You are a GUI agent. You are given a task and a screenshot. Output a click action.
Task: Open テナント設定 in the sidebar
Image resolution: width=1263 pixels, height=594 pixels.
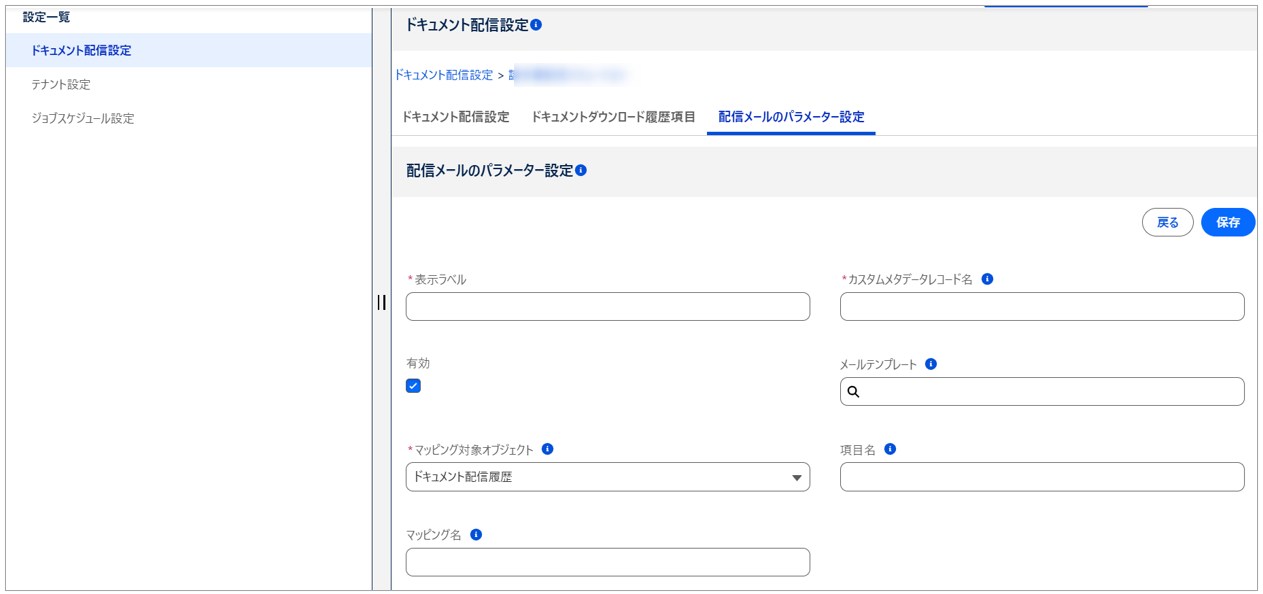click(x=61, y=84)
